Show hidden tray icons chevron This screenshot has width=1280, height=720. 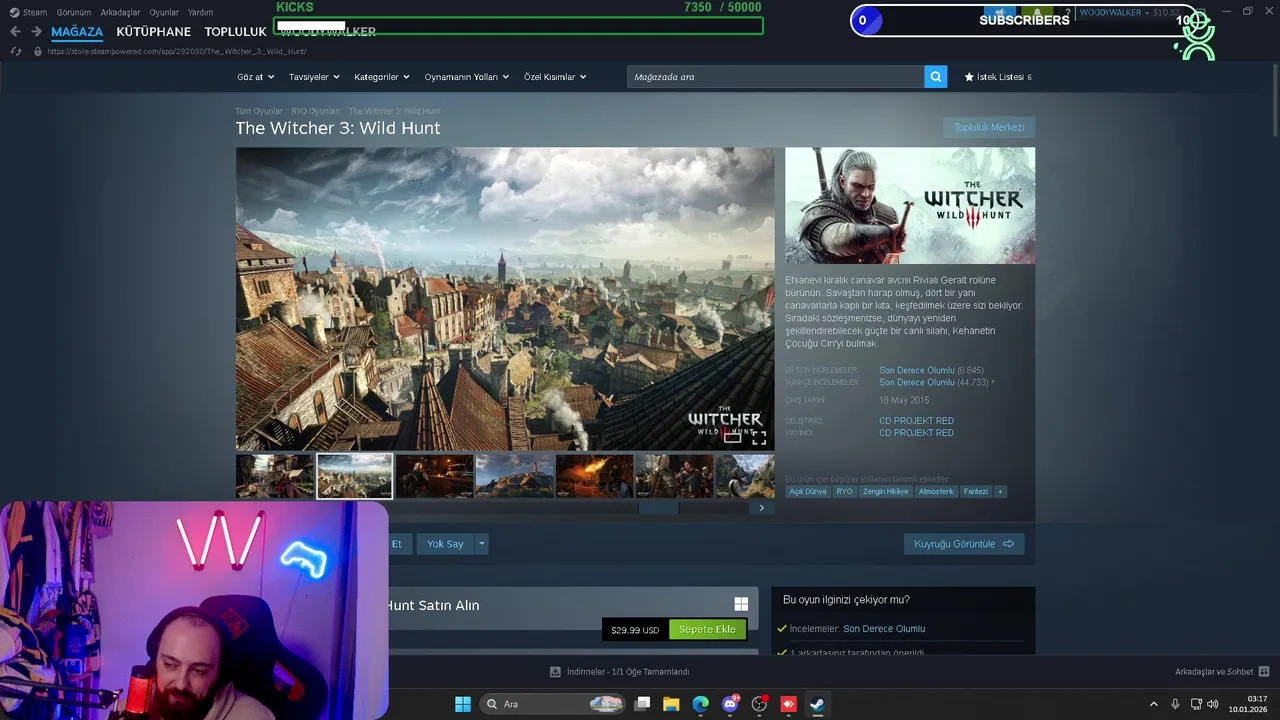point(1153,704)
